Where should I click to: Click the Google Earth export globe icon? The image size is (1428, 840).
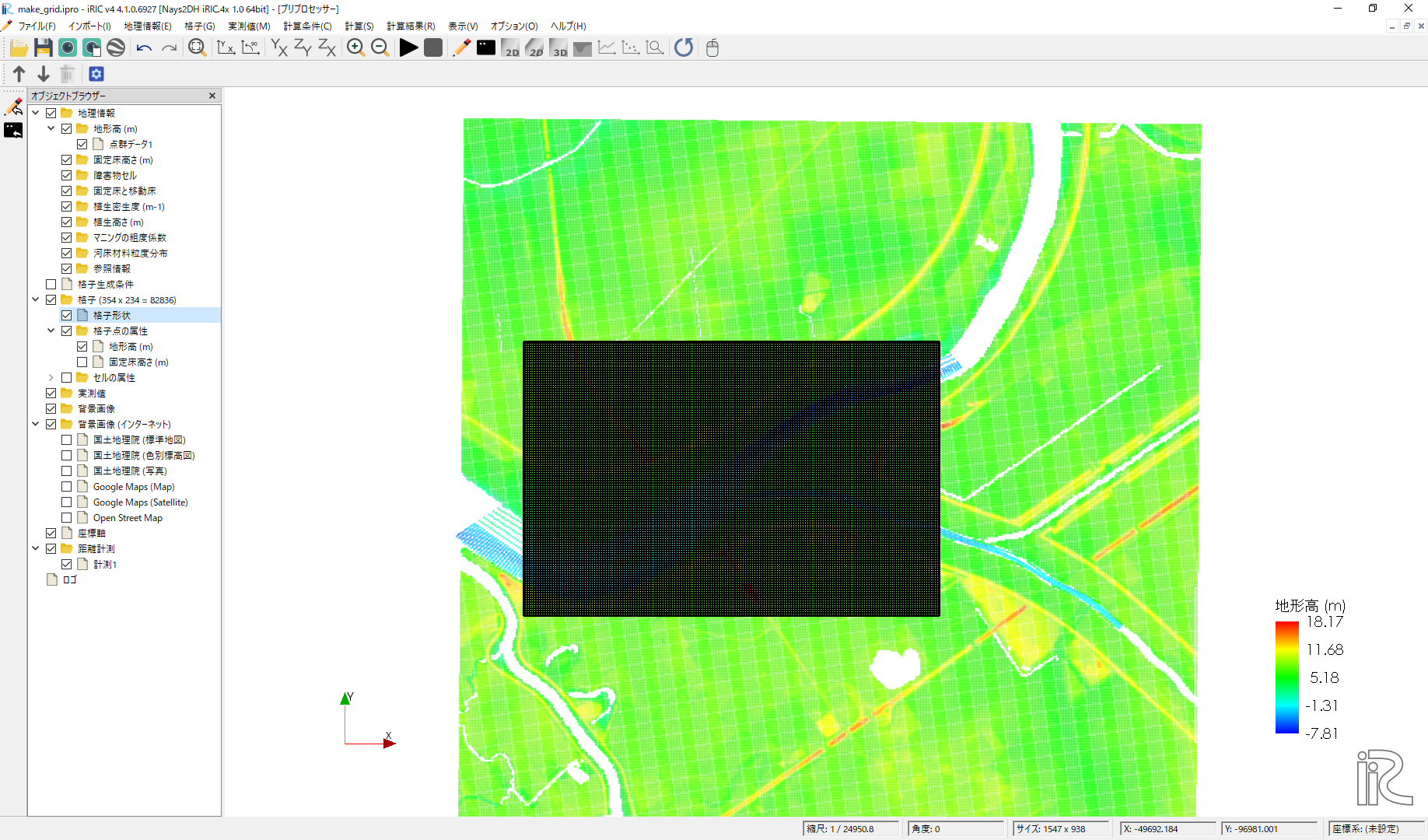[116, 48]
